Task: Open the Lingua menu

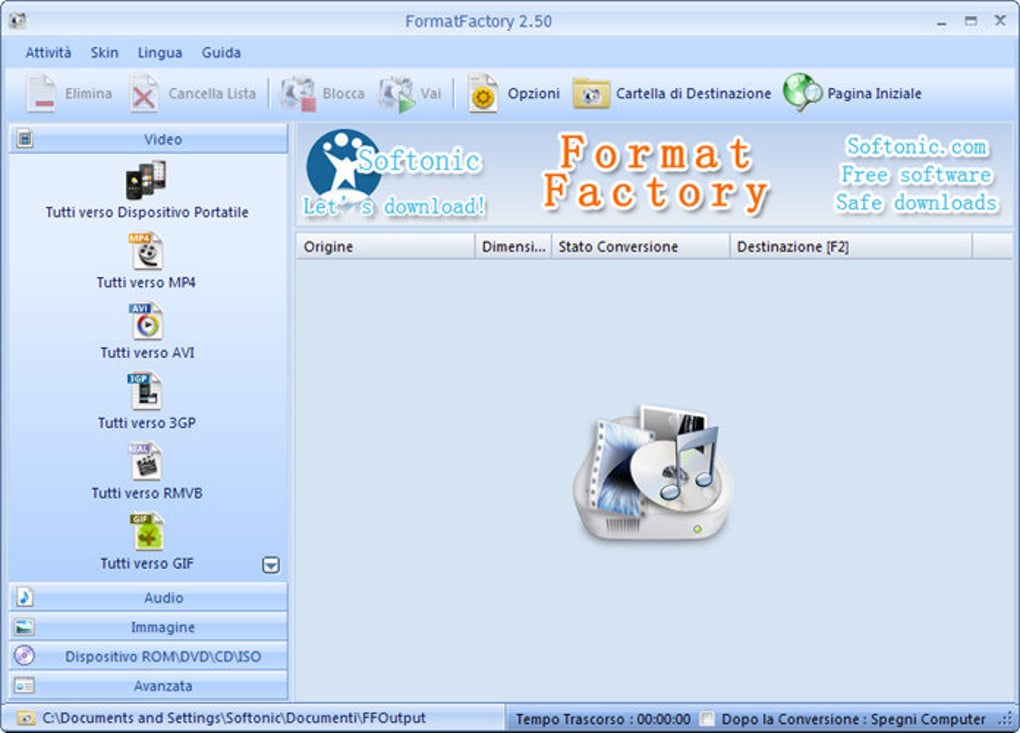Action: coord(160,53)
